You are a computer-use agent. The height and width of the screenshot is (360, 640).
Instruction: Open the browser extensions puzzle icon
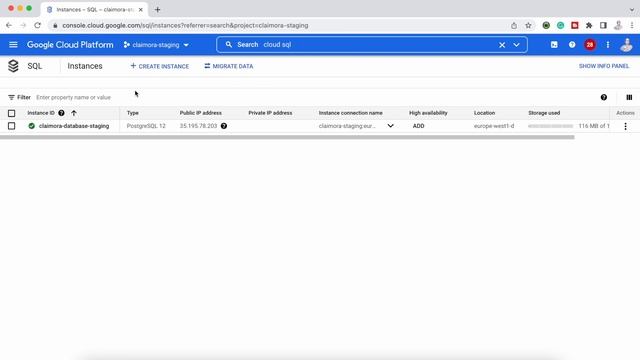[x=589, y=25]
